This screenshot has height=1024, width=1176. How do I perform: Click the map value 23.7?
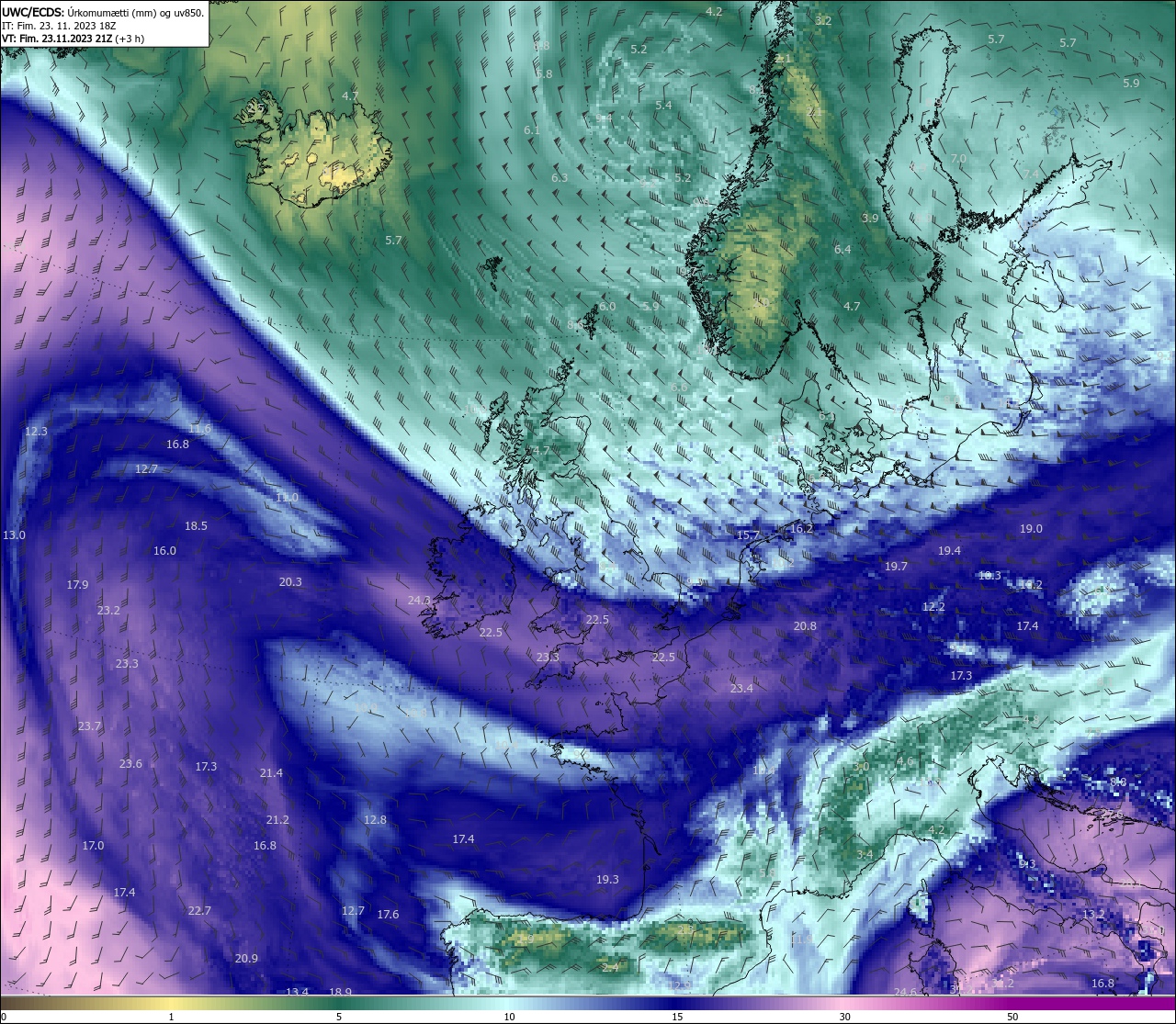click(x=89, y=726)
